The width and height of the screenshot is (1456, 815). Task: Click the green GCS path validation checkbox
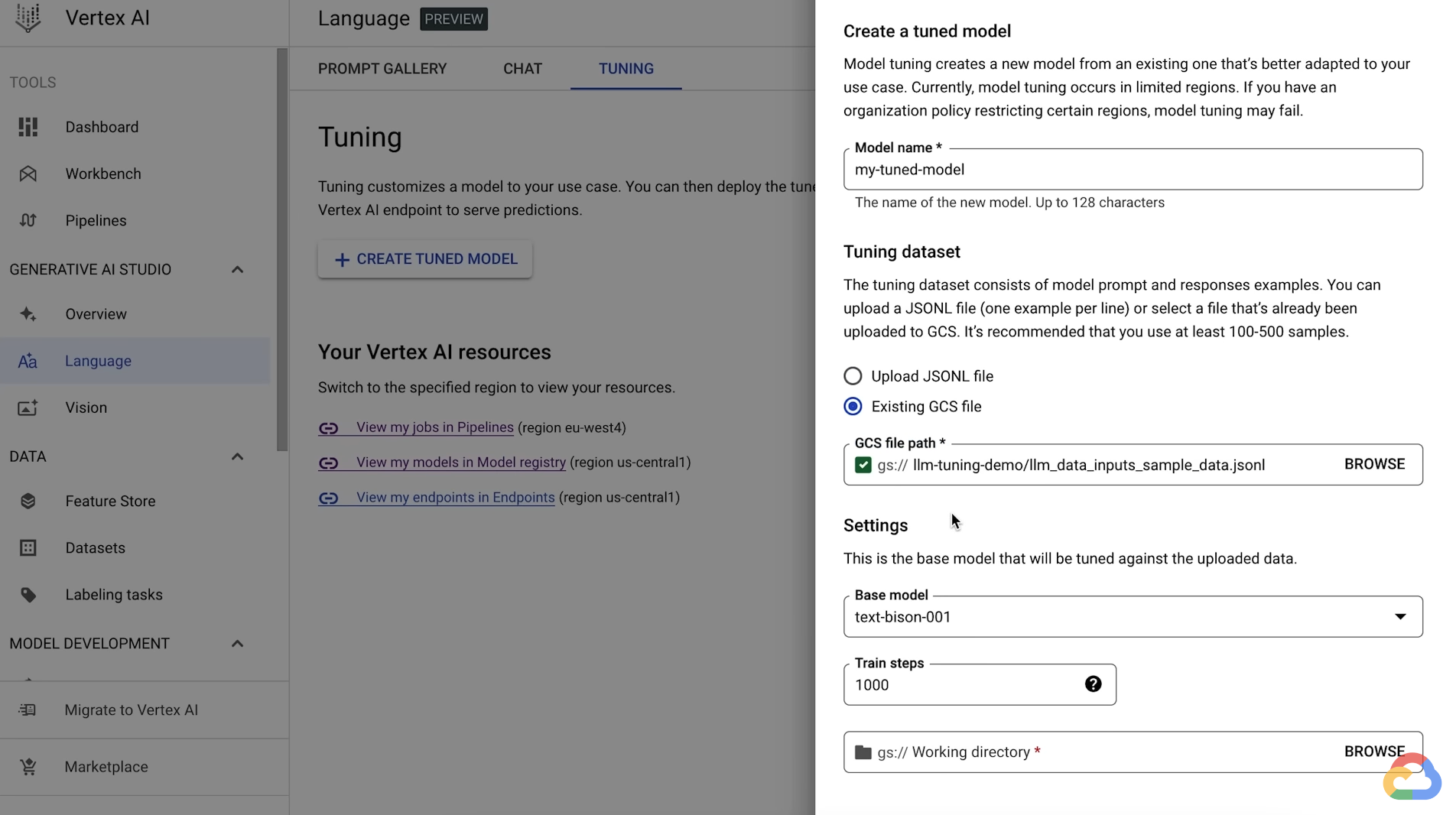tap(863, 465)
